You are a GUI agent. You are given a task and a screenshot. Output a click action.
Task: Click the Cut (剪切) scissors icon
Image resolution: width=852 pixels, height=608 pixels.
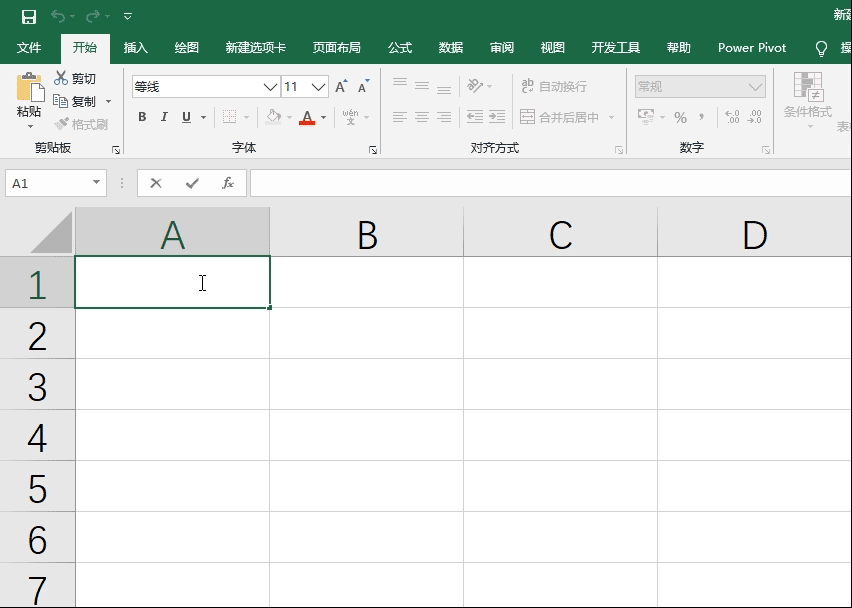point(61,78)
